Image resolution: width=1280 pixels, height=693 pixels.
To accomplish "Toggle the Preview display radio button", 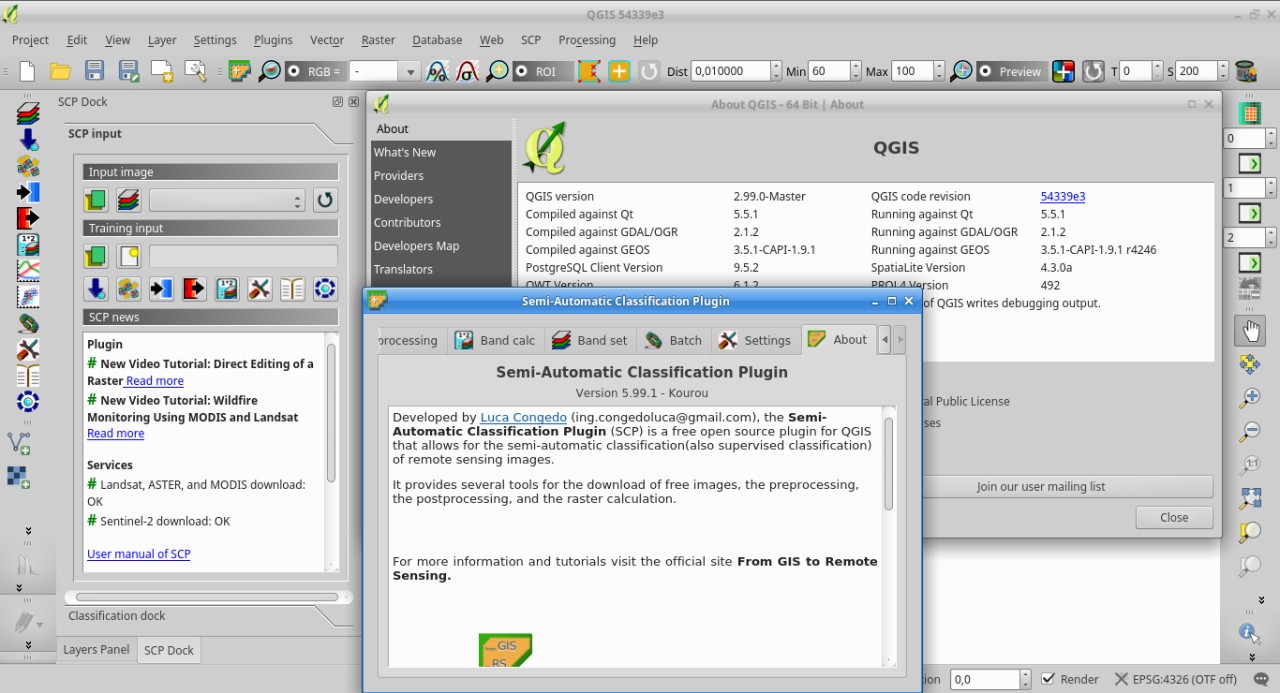I will (x=985, y=71).
